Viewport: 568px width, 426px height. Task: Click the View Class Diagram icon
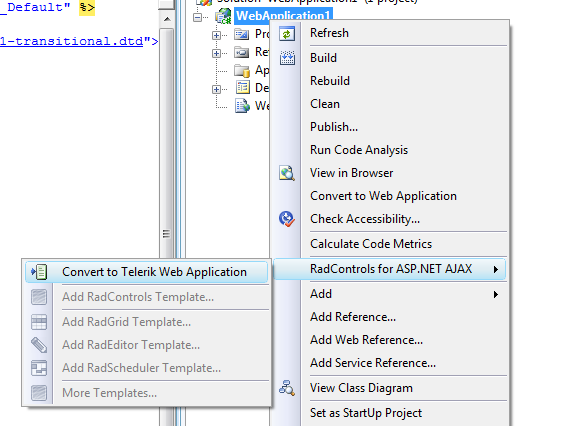pos(287,388)
